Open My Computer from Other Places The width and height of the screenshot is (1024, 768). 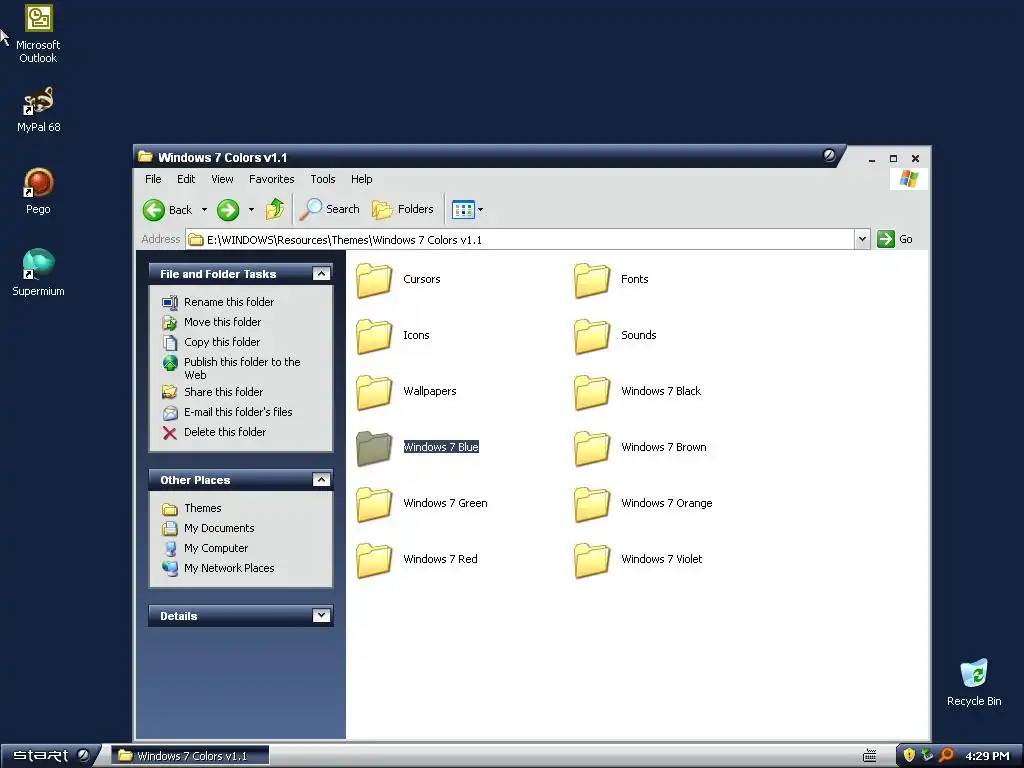216,549
